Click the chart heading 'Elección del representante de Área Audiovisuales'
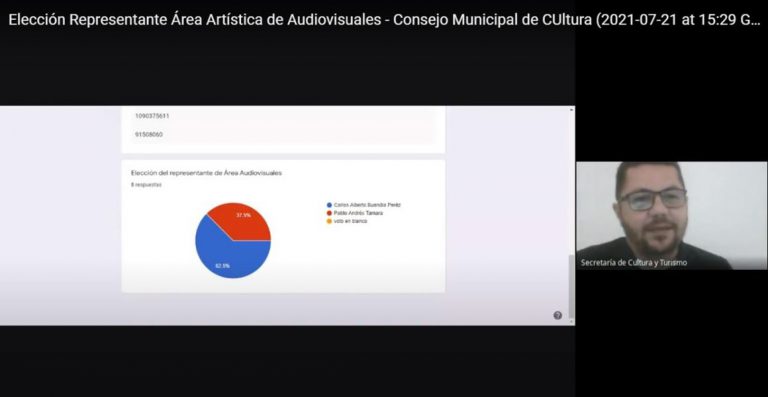Image resolution: width=768 pixels, height=397 pixels. [x=206, y=173]
